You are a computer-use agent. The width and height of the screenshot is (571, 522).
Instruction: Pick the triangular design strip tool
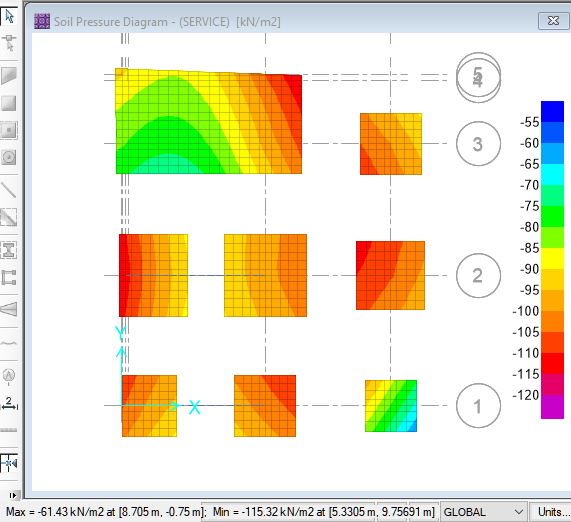[x=9, y=309]
